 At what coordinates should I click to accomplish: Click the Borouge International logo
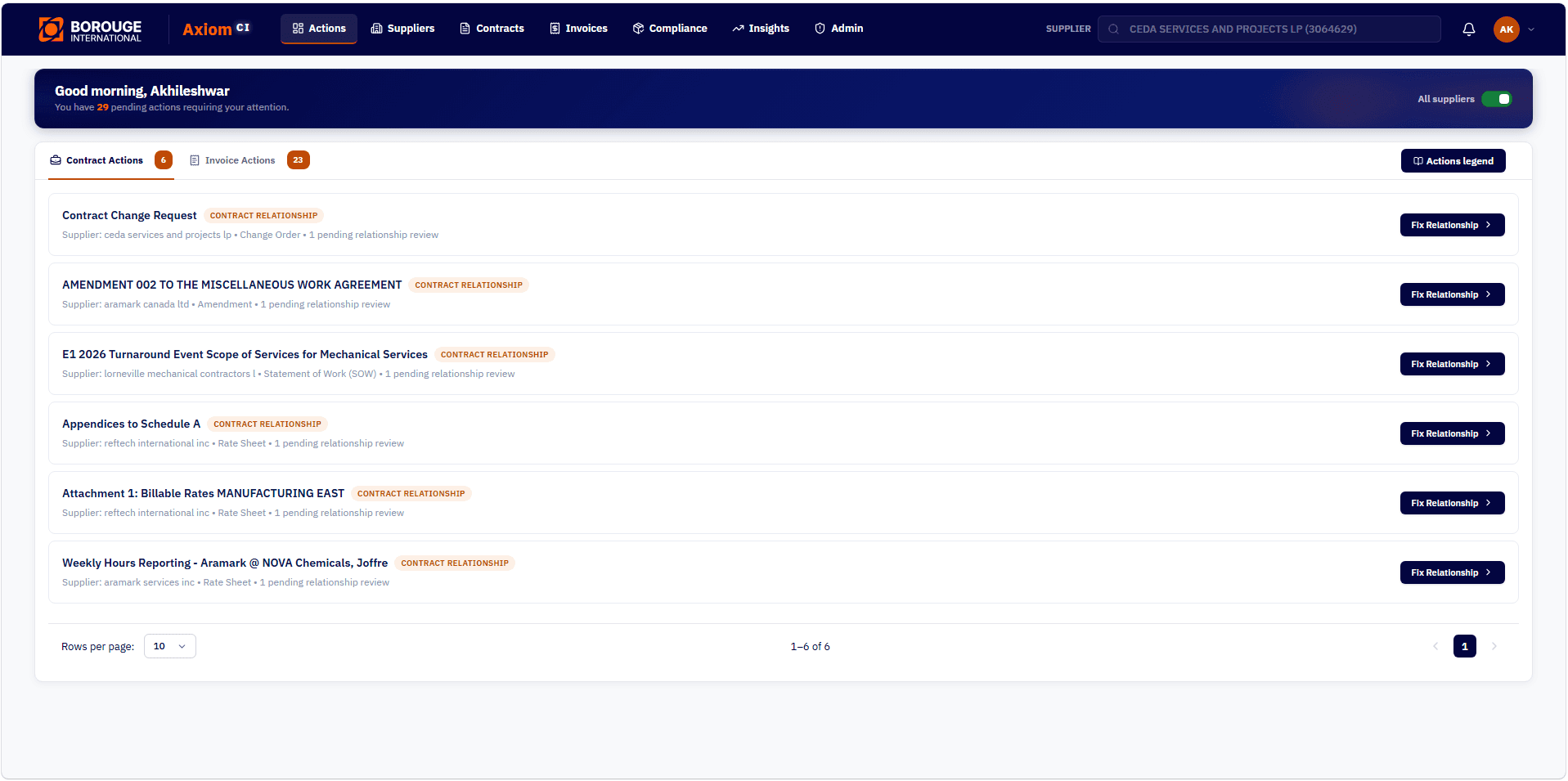(x=90, y=29)
